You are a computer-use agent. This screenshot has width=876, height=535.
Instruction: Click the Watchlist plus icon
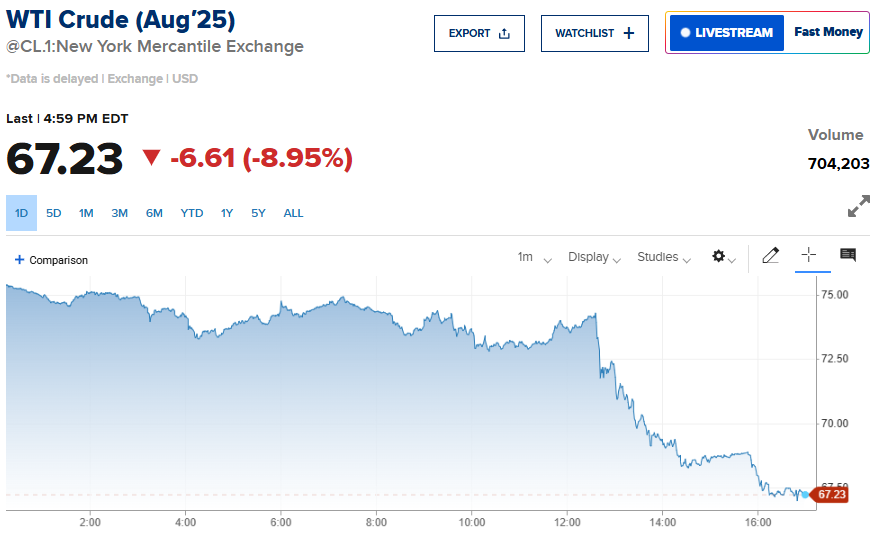[x=629, y=33]
